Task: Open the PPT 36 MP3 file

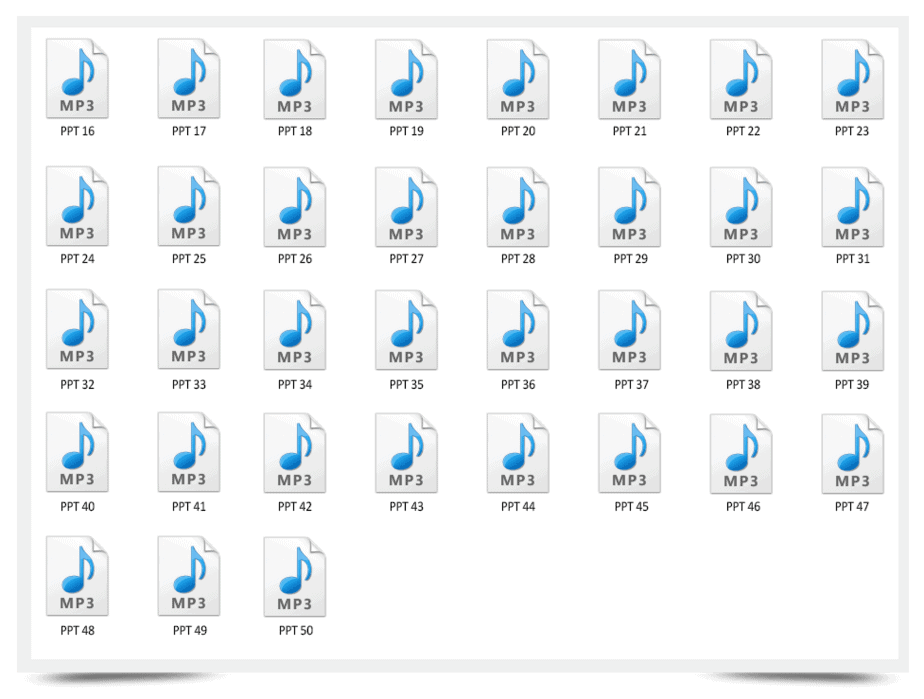Action: click(517, 332)
